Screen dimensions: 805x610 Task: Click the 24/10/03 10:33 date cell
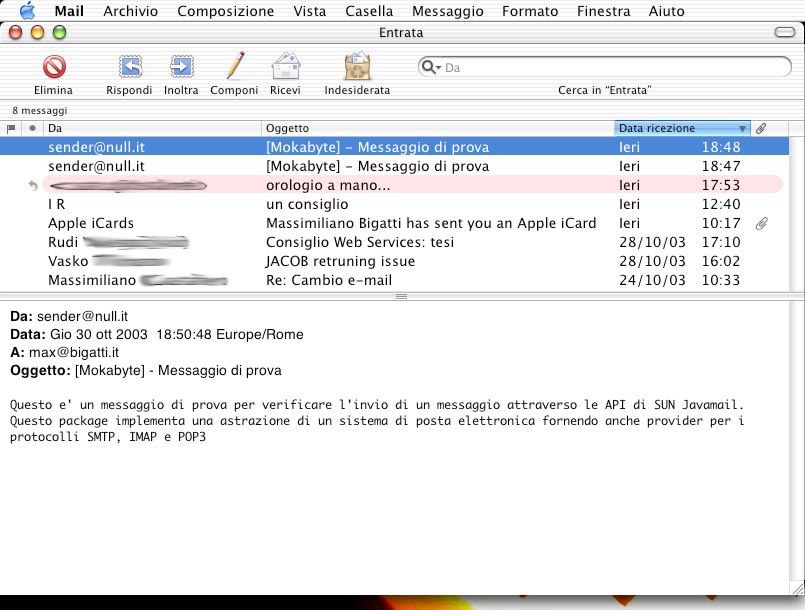coord(679,280)
